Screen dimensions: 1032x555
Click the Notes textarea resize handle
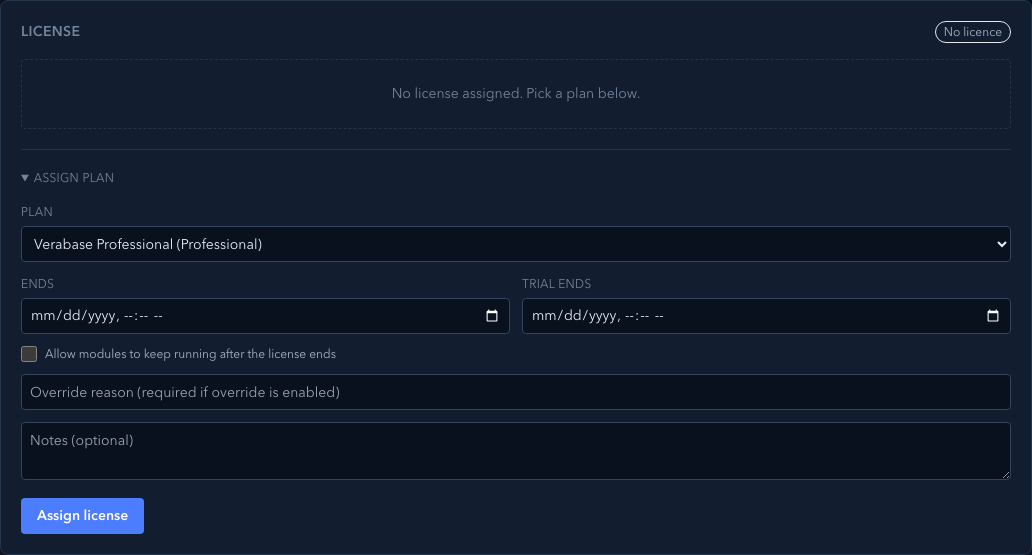point(1006,475)
